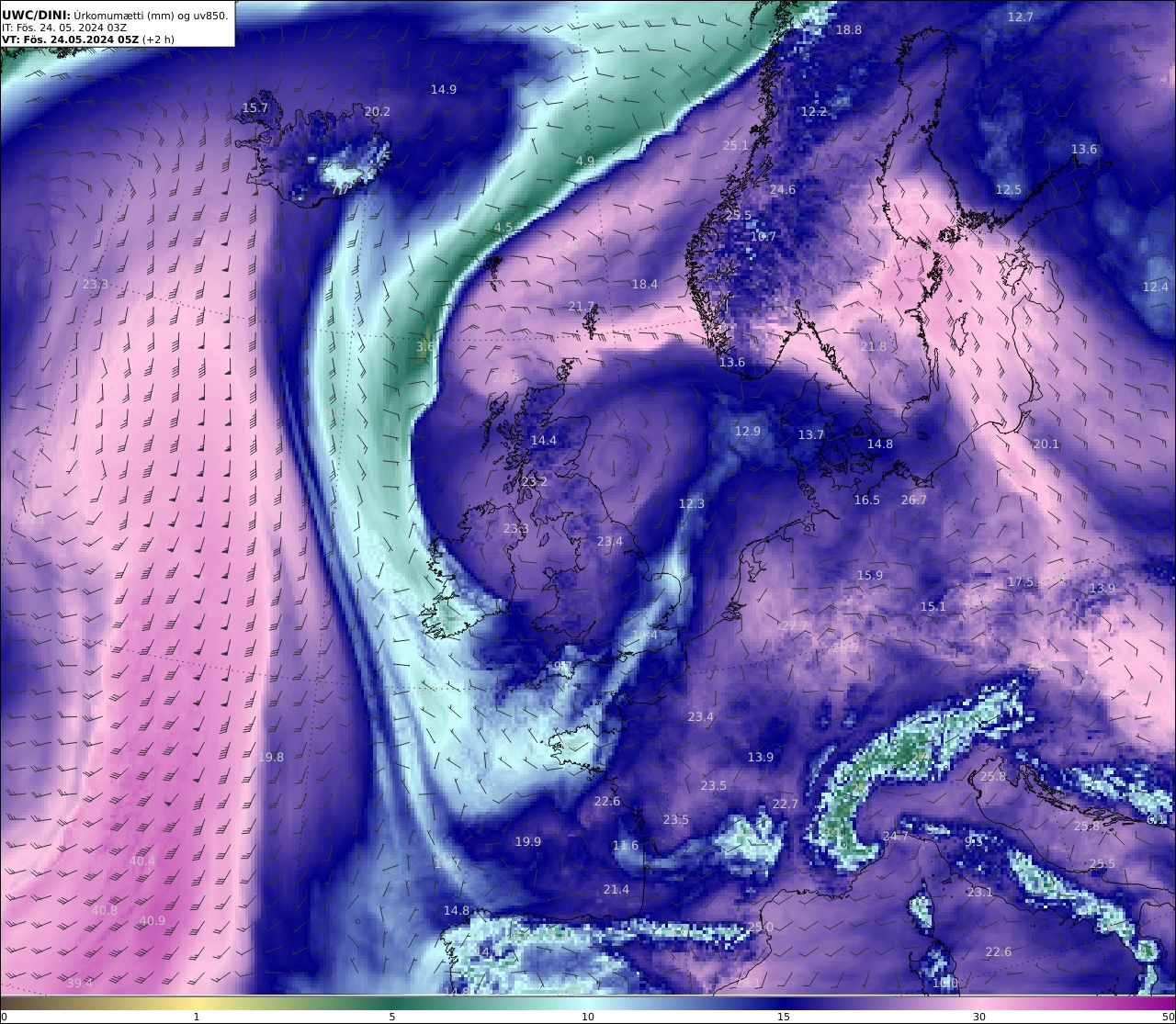The height and width of the screenshot is (1024, 1176).
Task: Select the 25.1 value off Norwegian coast
Action: [x=736, y=145]
